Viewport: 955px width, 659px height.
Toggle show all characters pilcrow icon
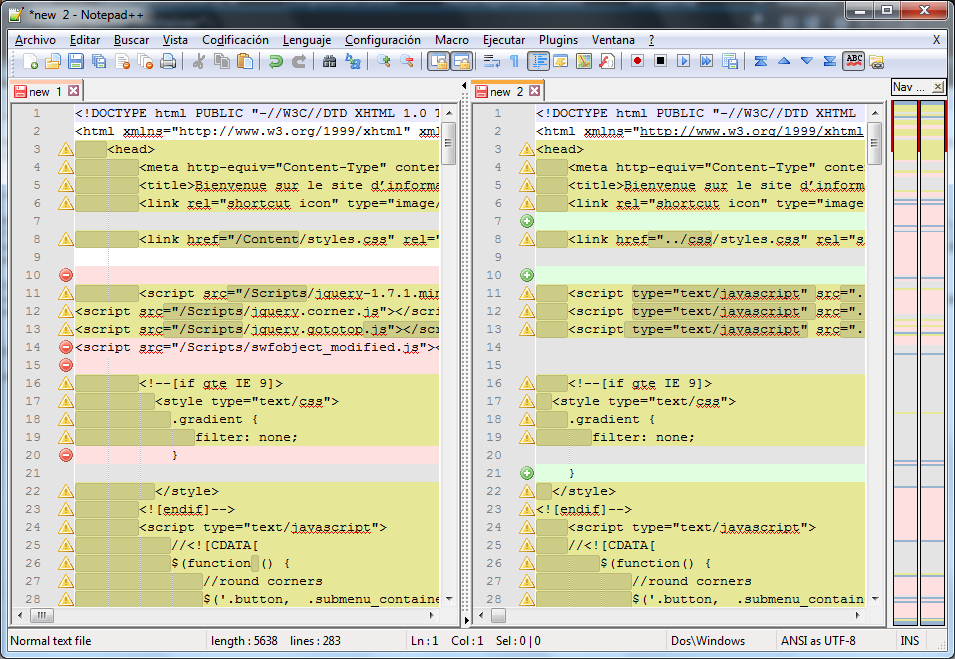click(x=515, y=62)
